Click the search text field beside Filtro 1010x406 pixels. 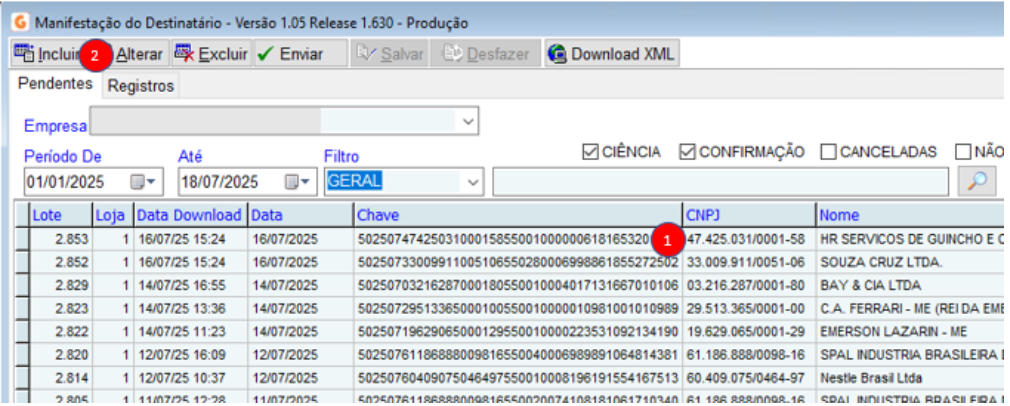[720, 182]
